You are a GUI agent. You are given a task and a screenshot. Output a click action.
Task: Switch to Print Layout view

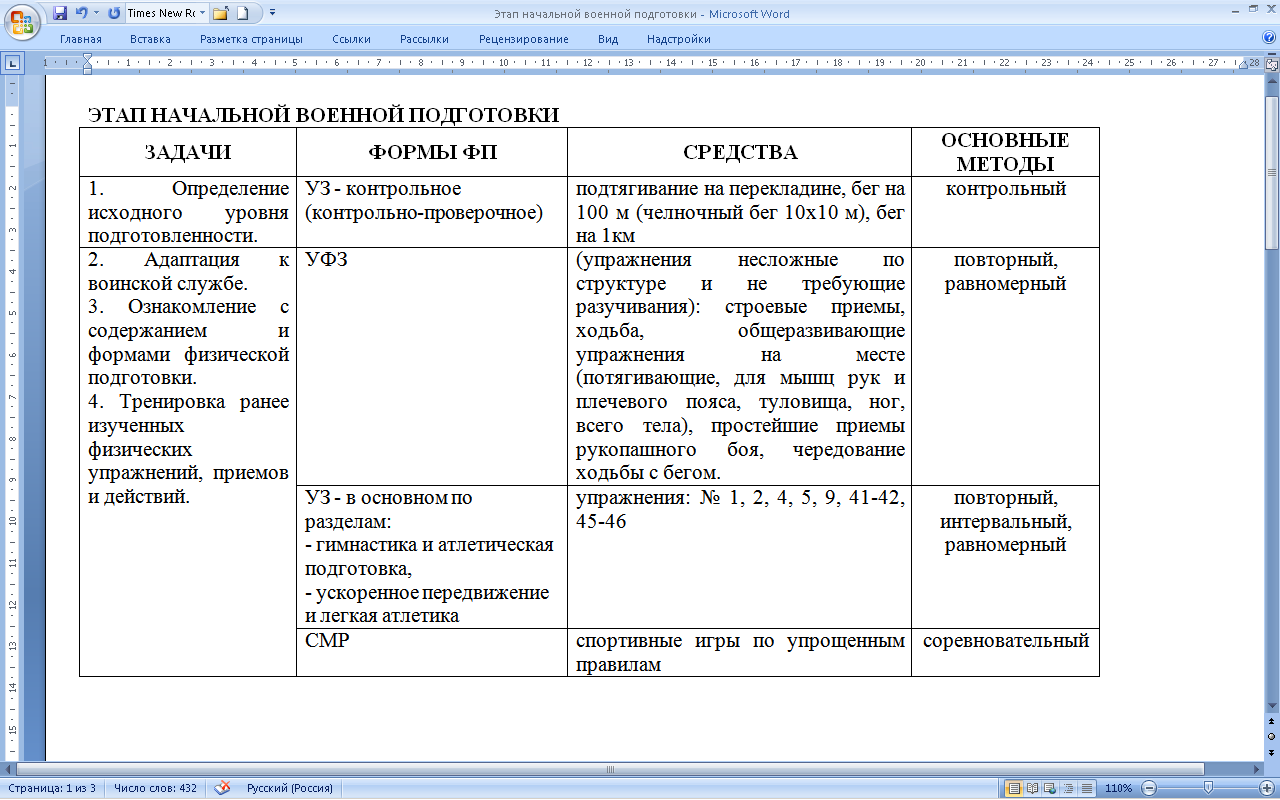point(1014,788)
